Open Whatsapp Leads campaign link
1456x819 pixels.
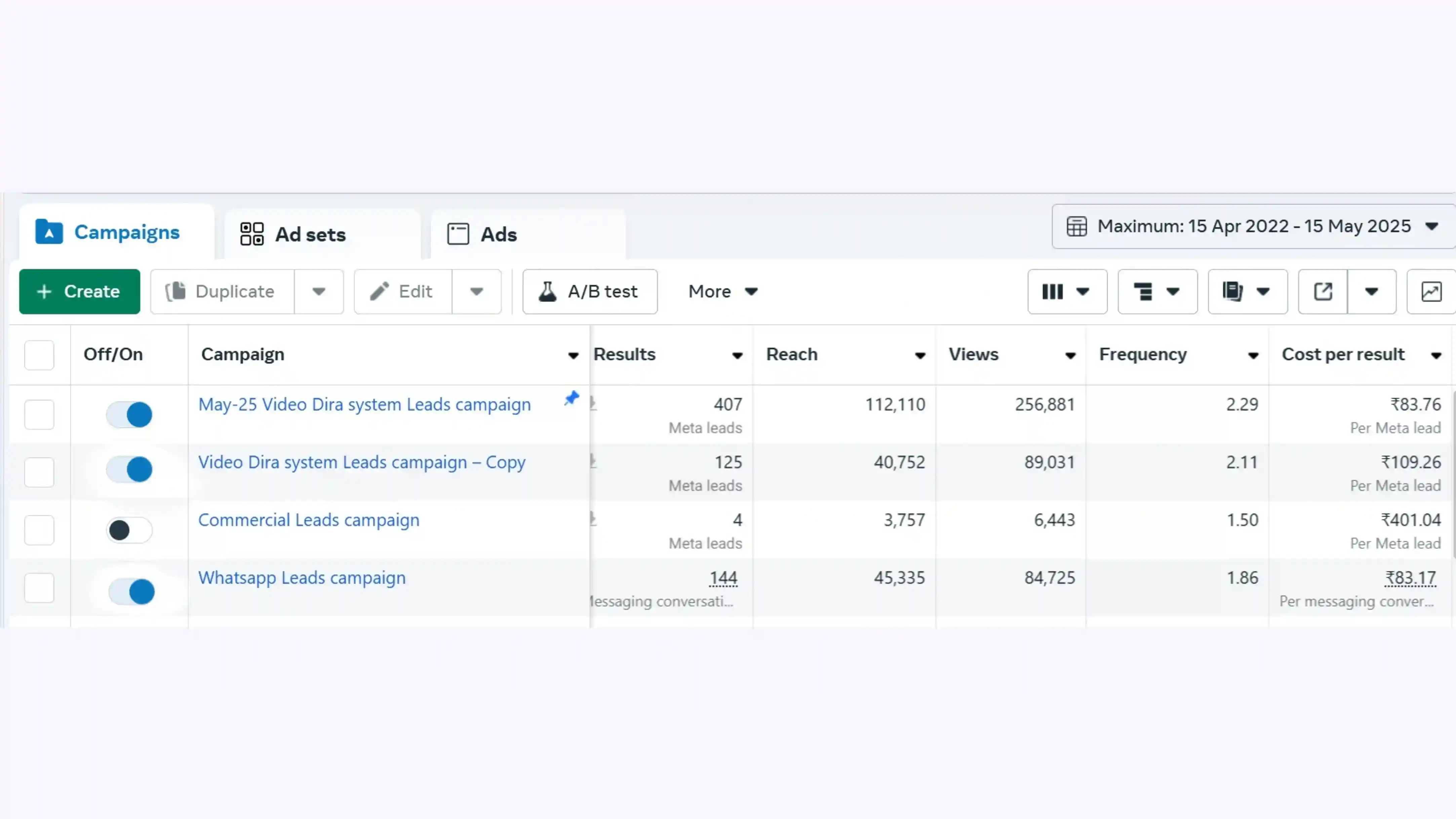point(302,578)
